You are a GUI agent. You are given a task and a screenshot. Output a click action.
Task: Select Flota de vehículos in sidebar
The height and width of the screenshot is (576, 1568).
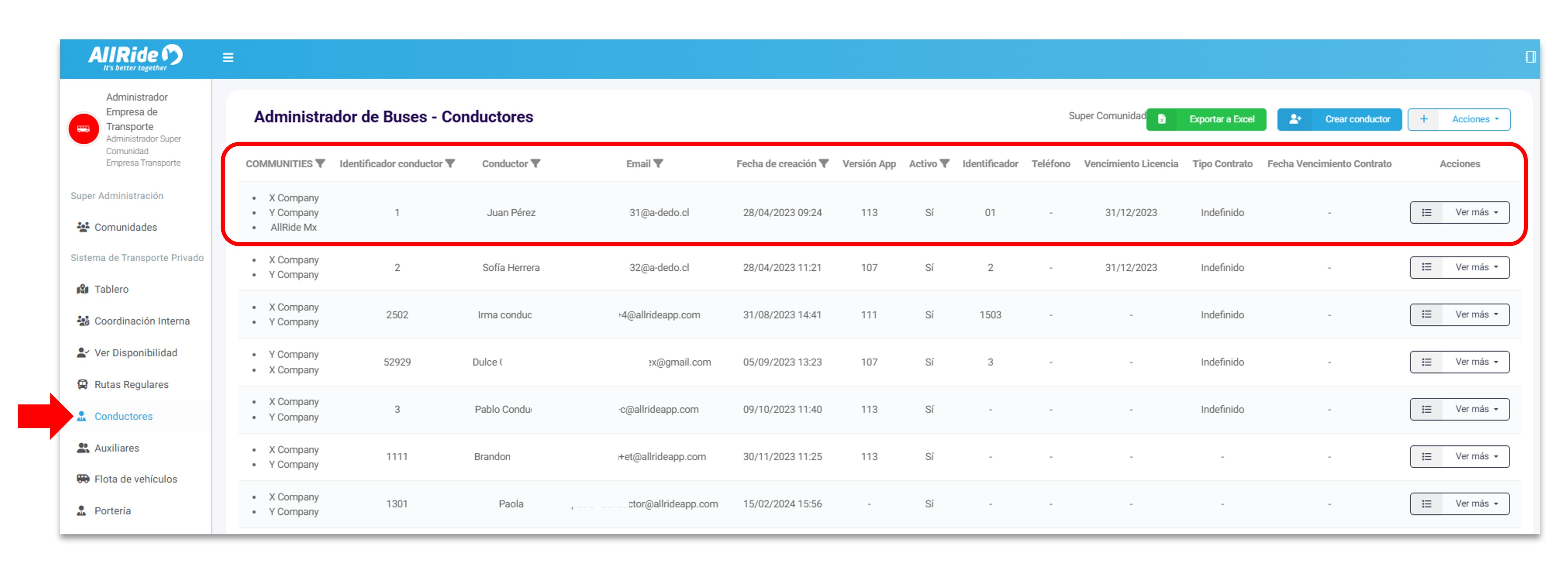[x=135, y=479]
